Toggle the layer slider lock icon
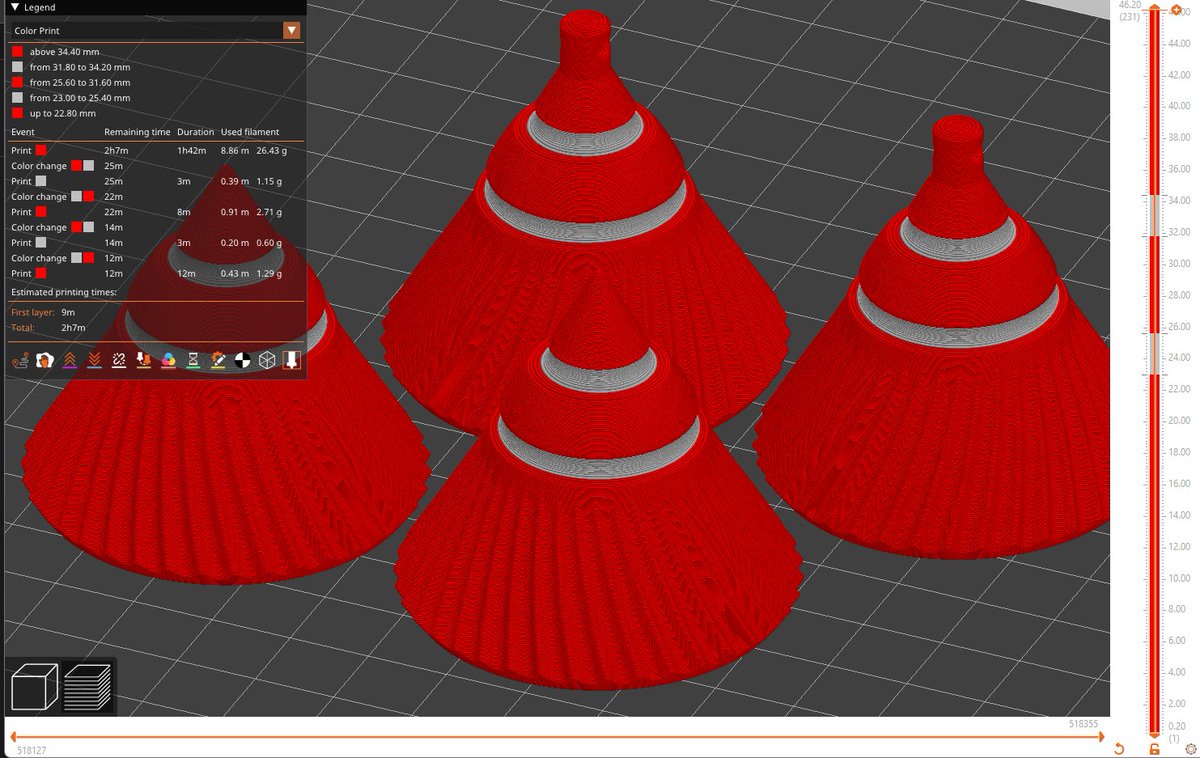1200x758 pixels. [1154, 749]
